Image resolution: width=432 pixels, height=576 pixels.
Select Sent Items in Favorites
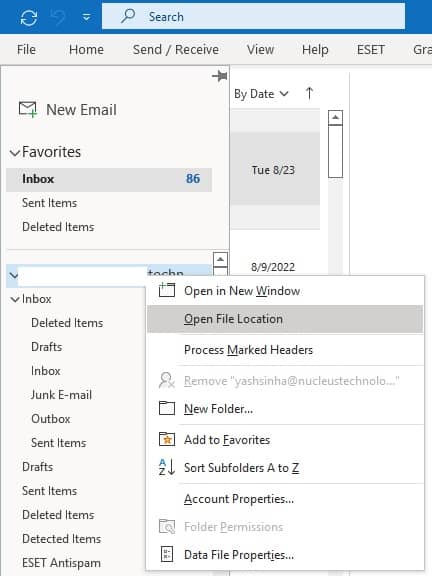[x=49, y=203]
